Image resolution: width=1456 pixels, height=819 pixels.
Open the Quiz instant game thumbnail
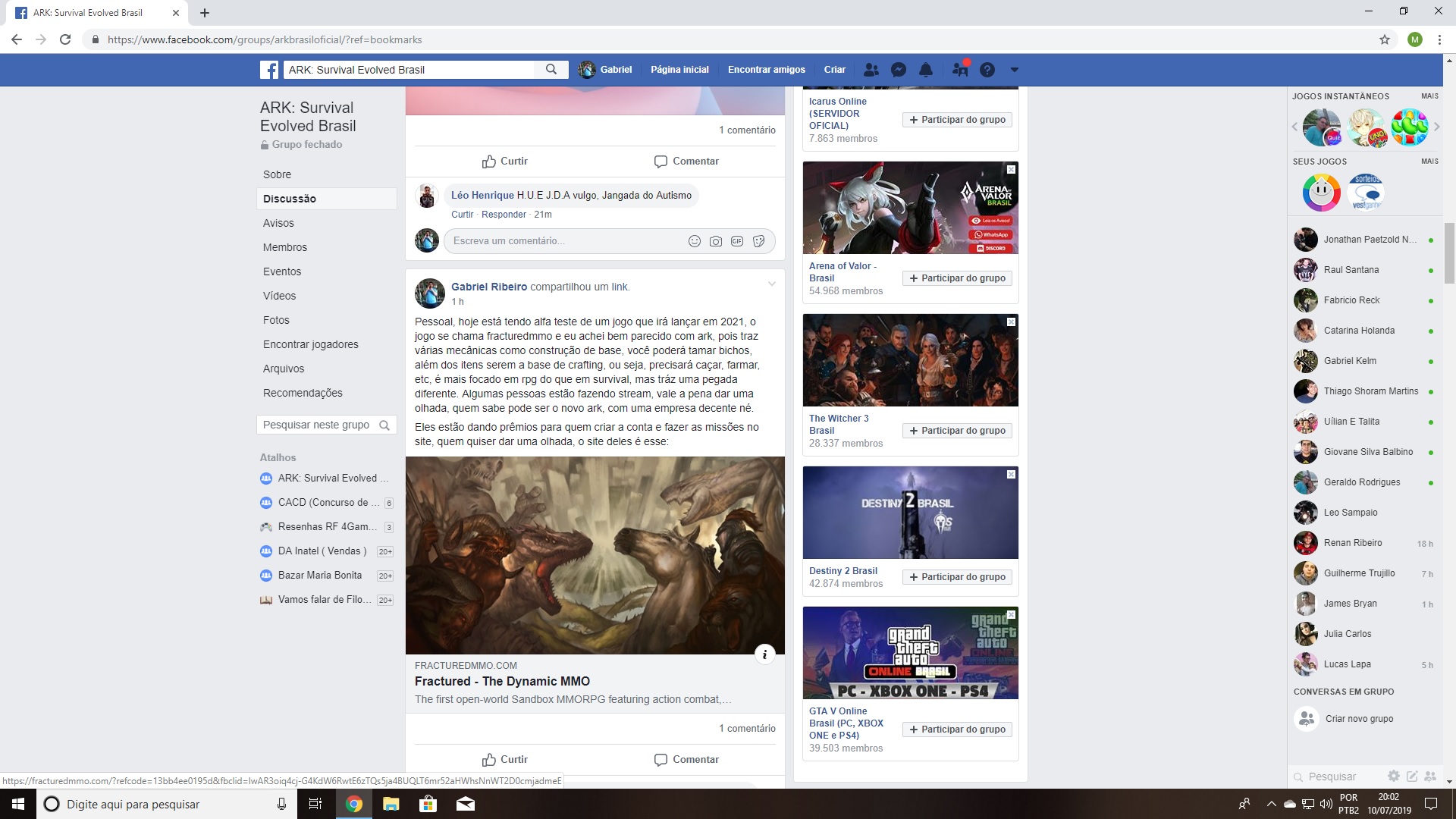1322,127
